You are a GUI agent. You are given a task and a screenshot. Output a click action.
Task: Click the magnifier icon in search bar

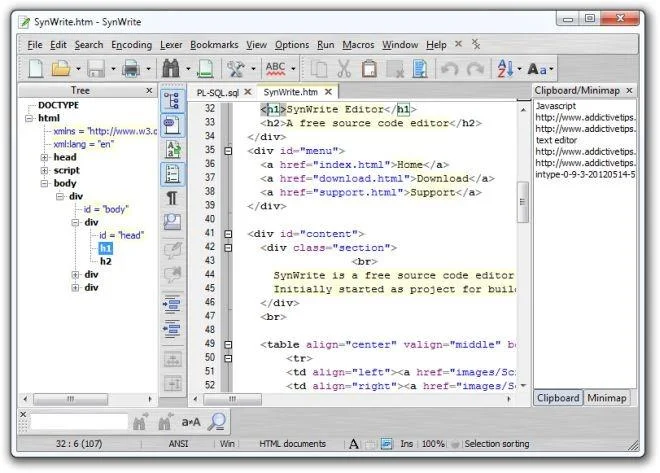(217, 421)
